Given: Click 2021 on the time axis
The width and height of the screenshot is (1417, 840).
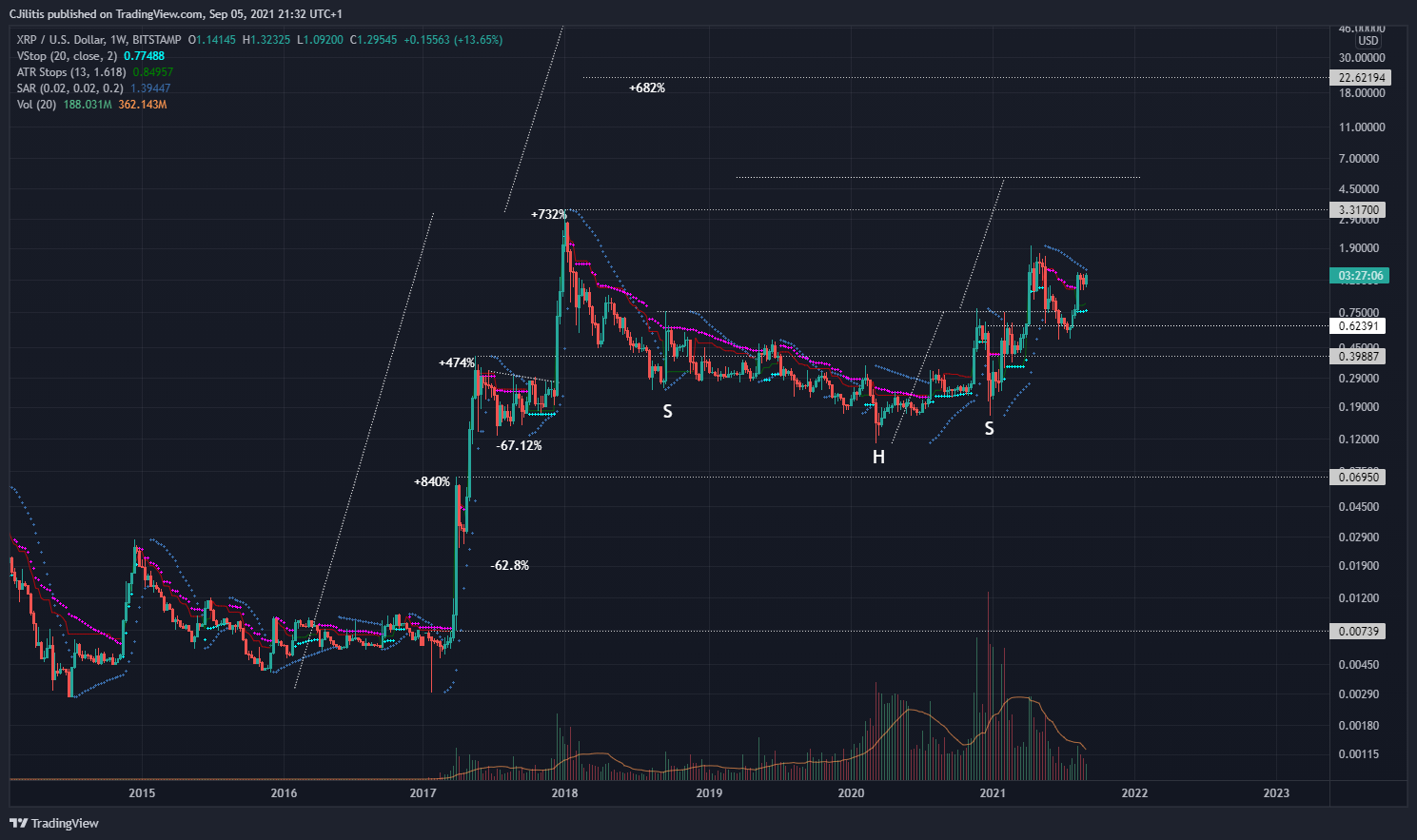Looking at the screenshot, I should click(993, 793).
